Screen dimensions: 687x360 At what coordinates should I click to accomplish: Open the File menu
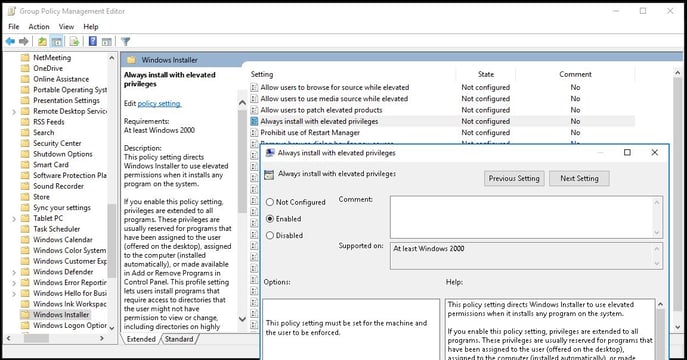(14, 27)
